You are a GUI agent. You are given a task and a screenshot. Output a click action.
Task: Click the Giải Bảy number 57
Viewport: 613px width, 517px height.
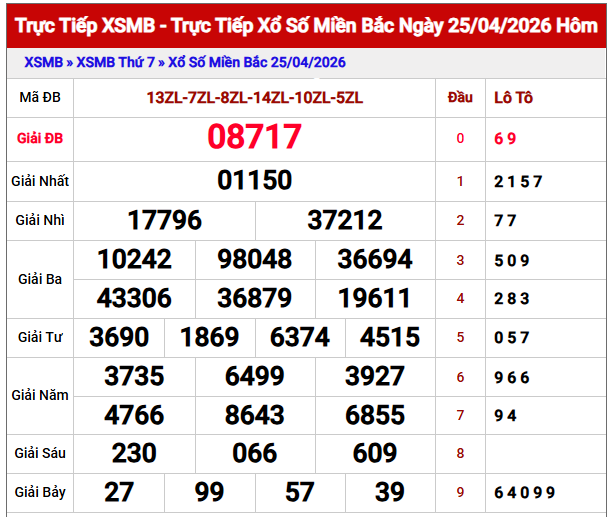tap(300, 492)
